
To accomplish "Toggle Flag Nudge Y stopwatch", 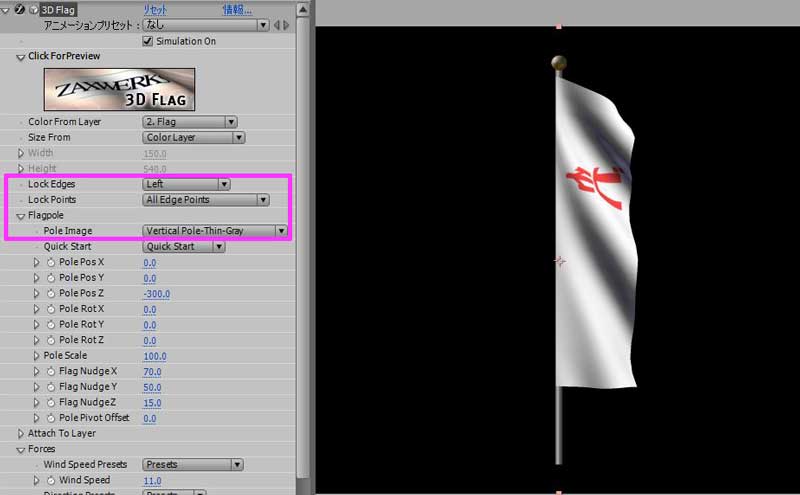I will click(51, 387).
